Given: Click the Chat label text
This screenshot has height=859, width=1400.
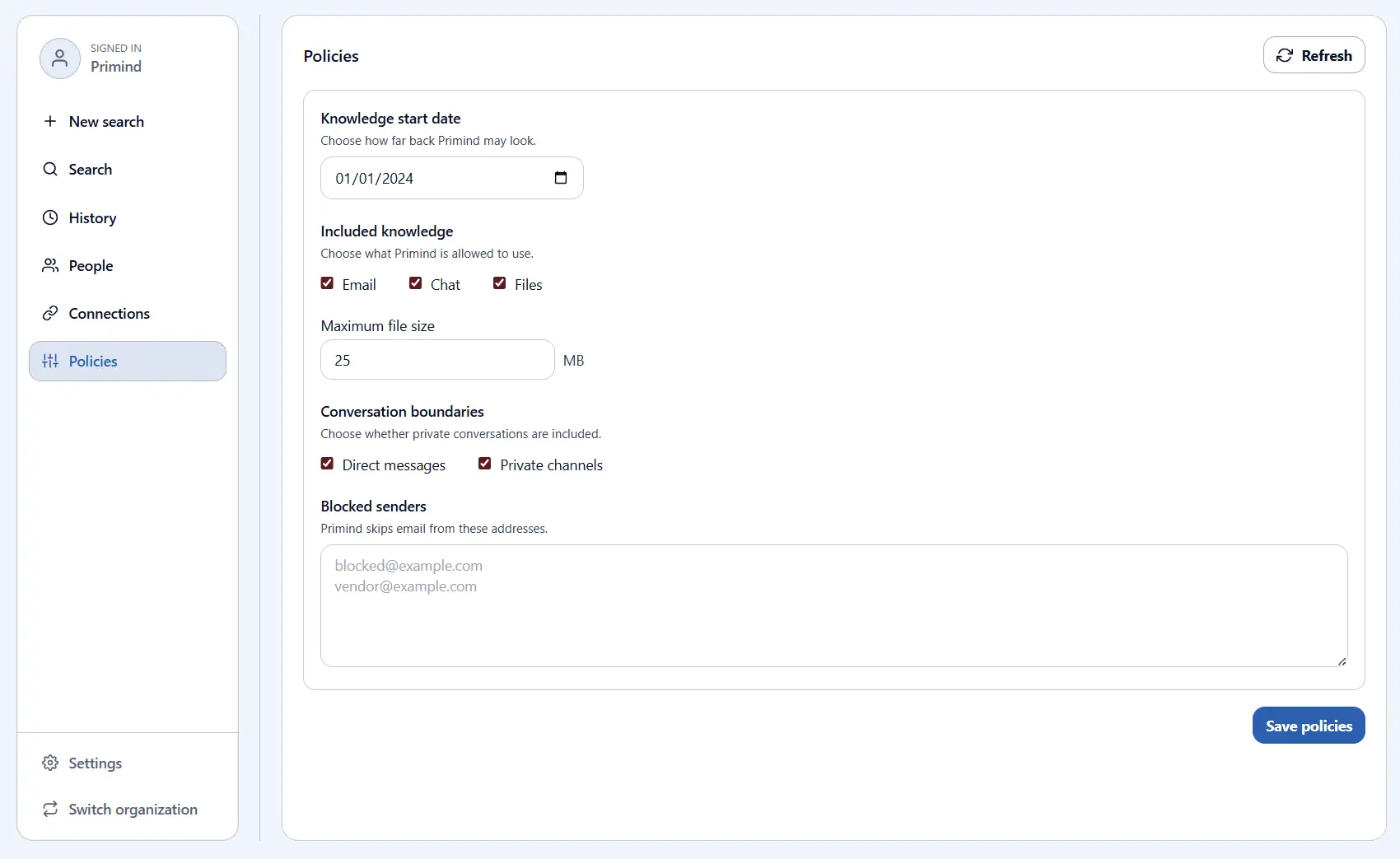Looking at the screenshot, I should tap(446, 285).
